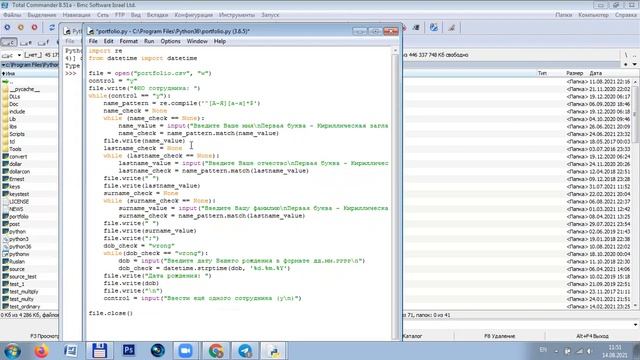
Task: Open the Format menu in IDLE editor
Action: coord(129,41)
